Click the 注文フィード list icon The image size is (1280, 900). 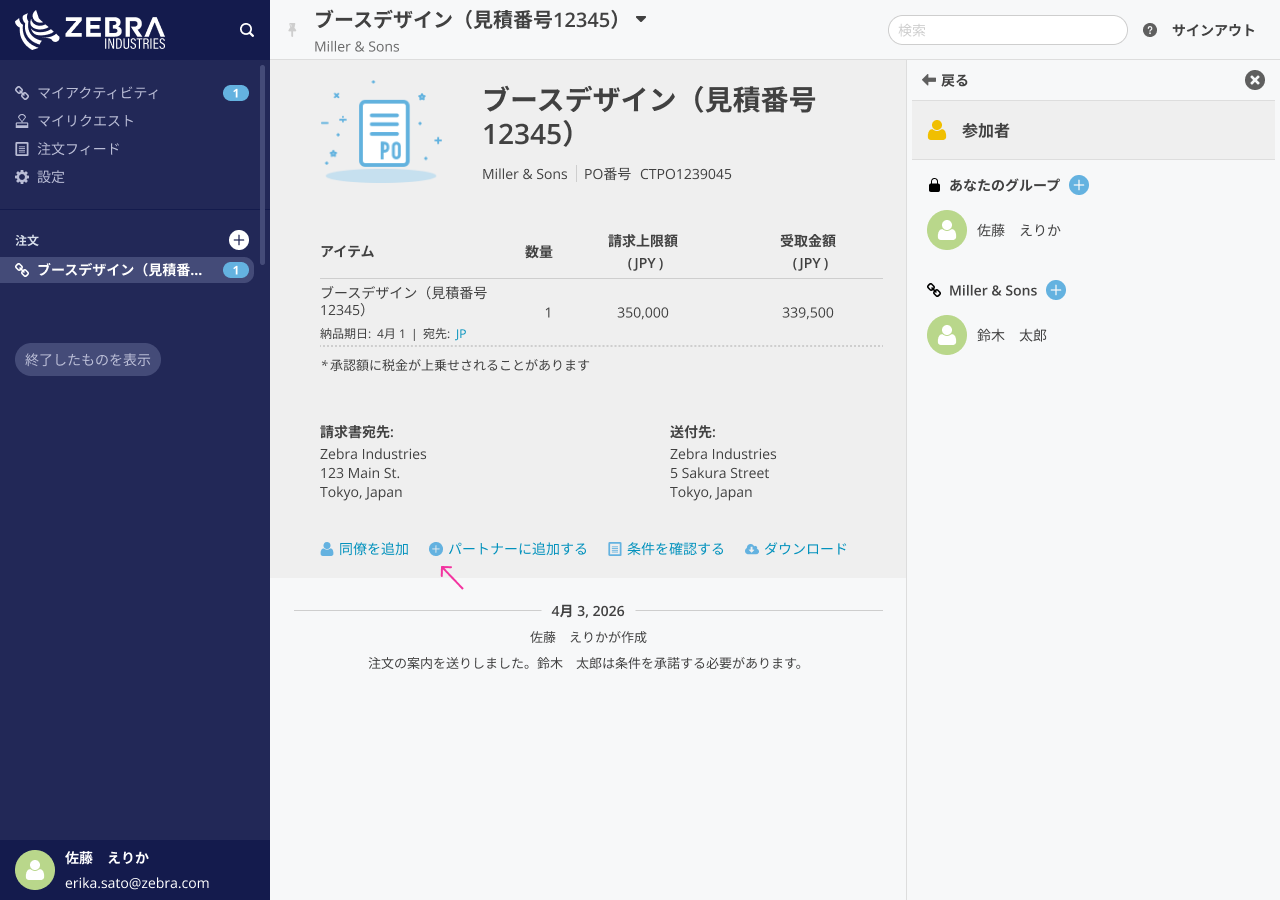click(22, 149)
